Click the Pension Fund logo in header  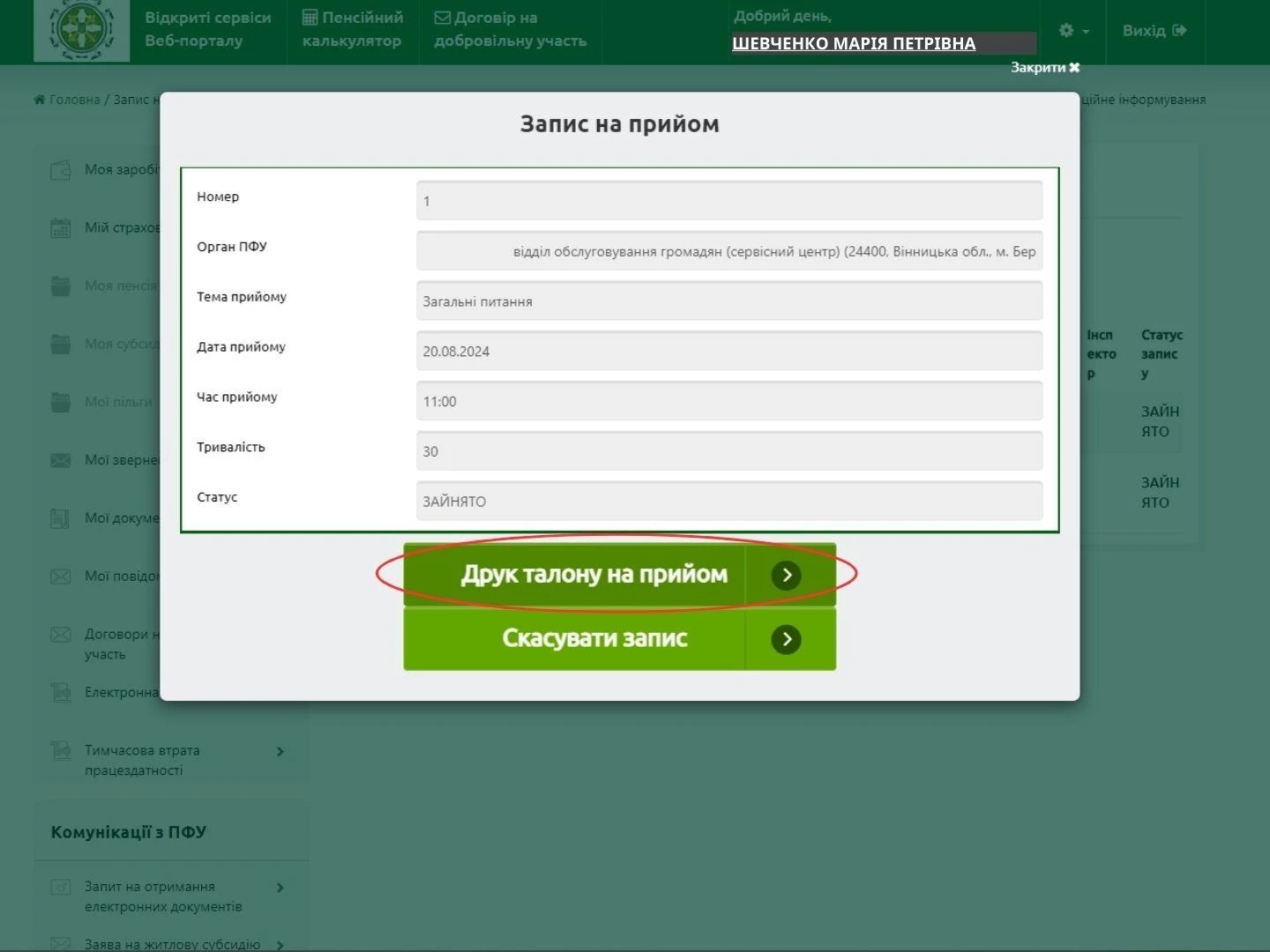tap(81, 31)
